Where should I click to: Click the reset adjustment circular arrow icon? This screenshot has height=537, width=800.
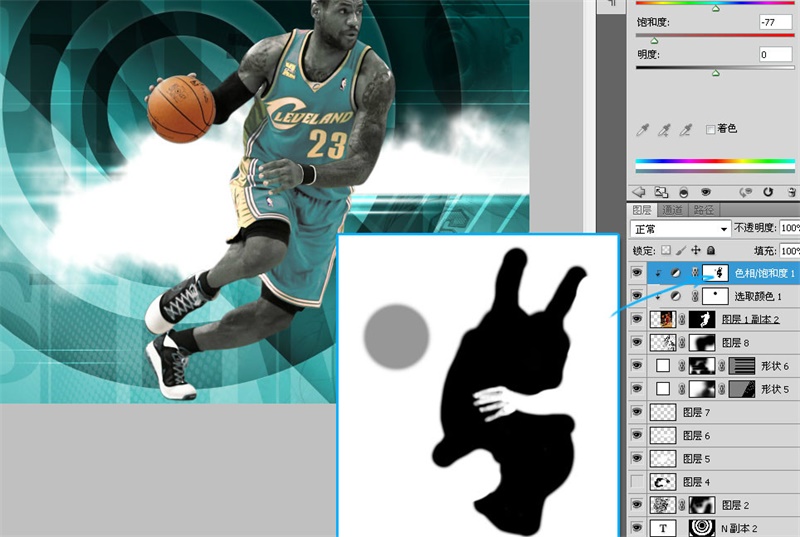coord(768,191)
